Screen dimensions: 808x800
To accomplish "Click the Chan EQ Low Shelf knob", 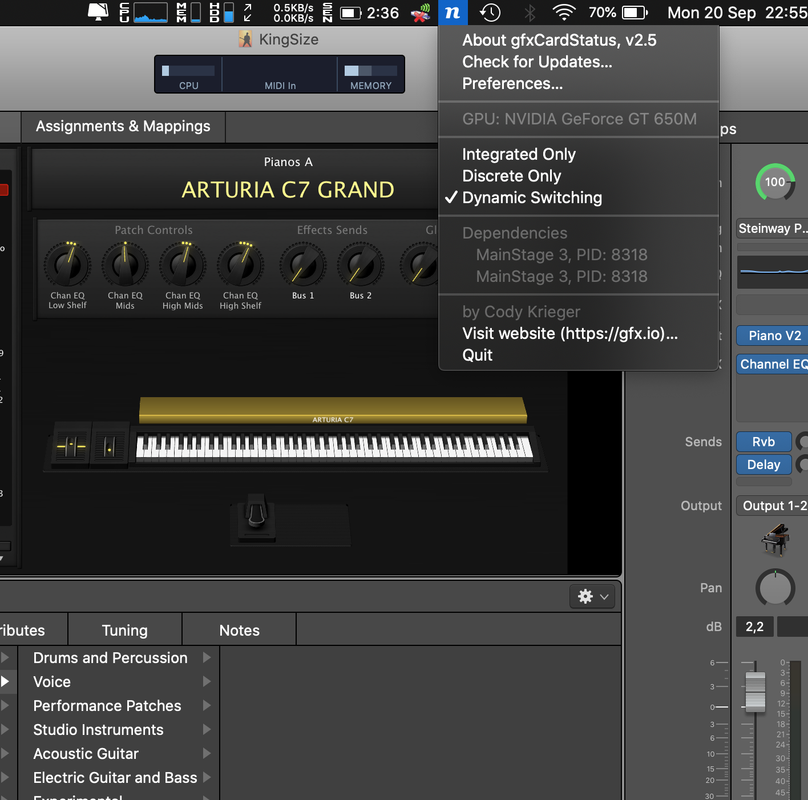I will [68, 265].
